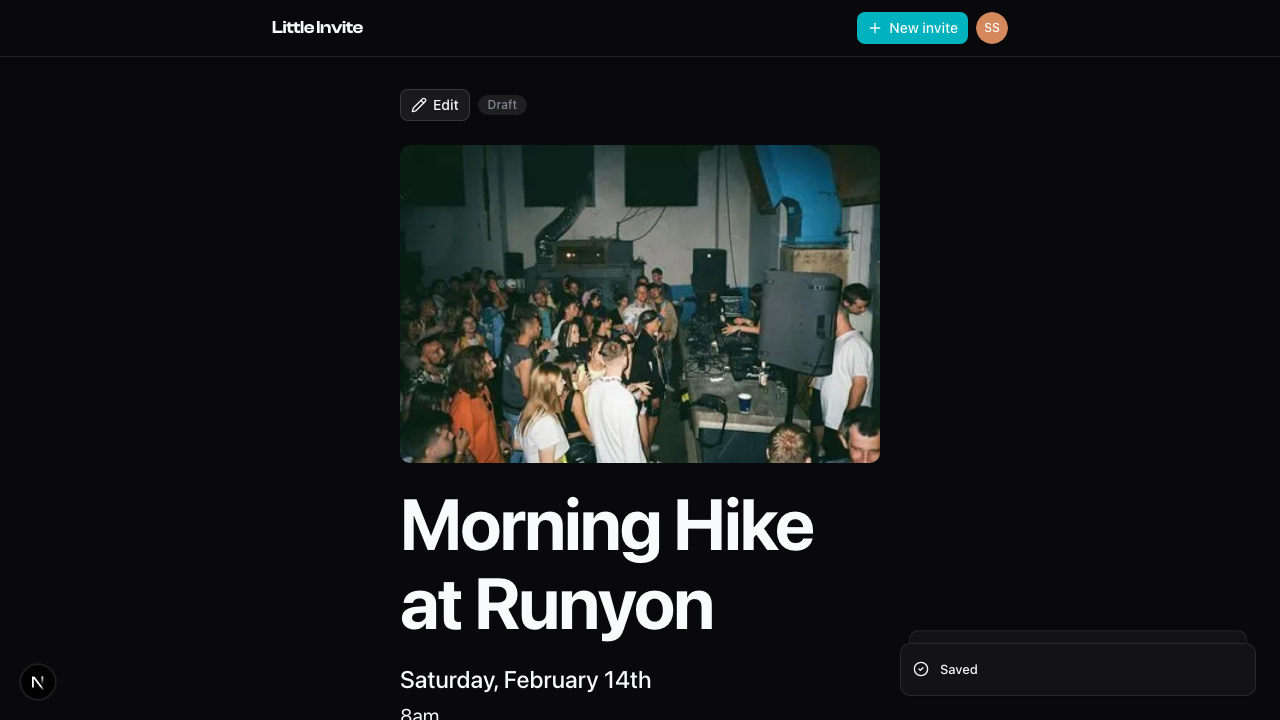Open the SS user avatar menu
The height and width of the screenshot is (720, 1280).
point(992,28)
